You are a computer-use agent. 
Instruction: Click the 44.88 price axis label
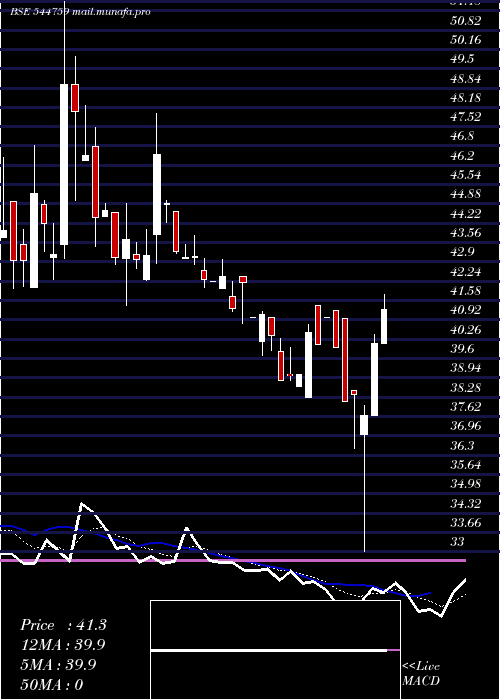pos(466,194)
